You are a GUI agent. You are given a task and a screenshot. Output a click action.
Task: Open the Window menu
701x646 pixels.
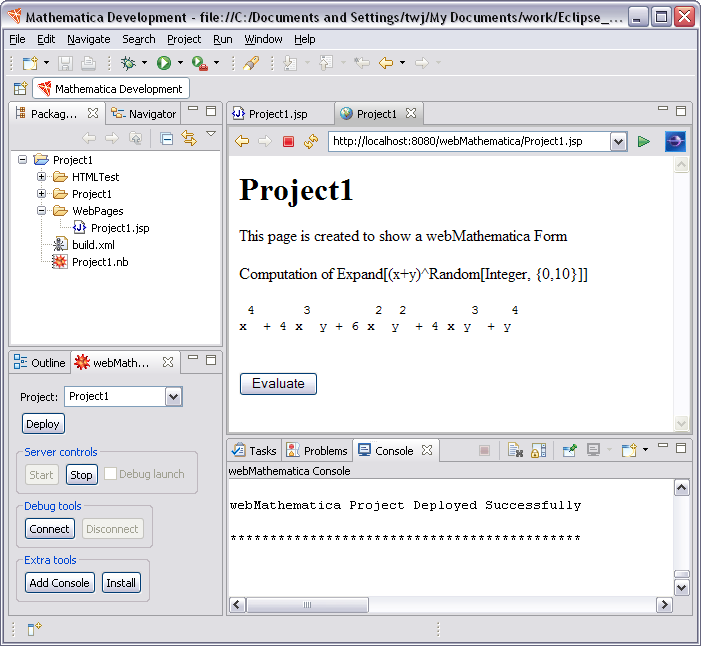pyautogui.click(x=263, y=39)
